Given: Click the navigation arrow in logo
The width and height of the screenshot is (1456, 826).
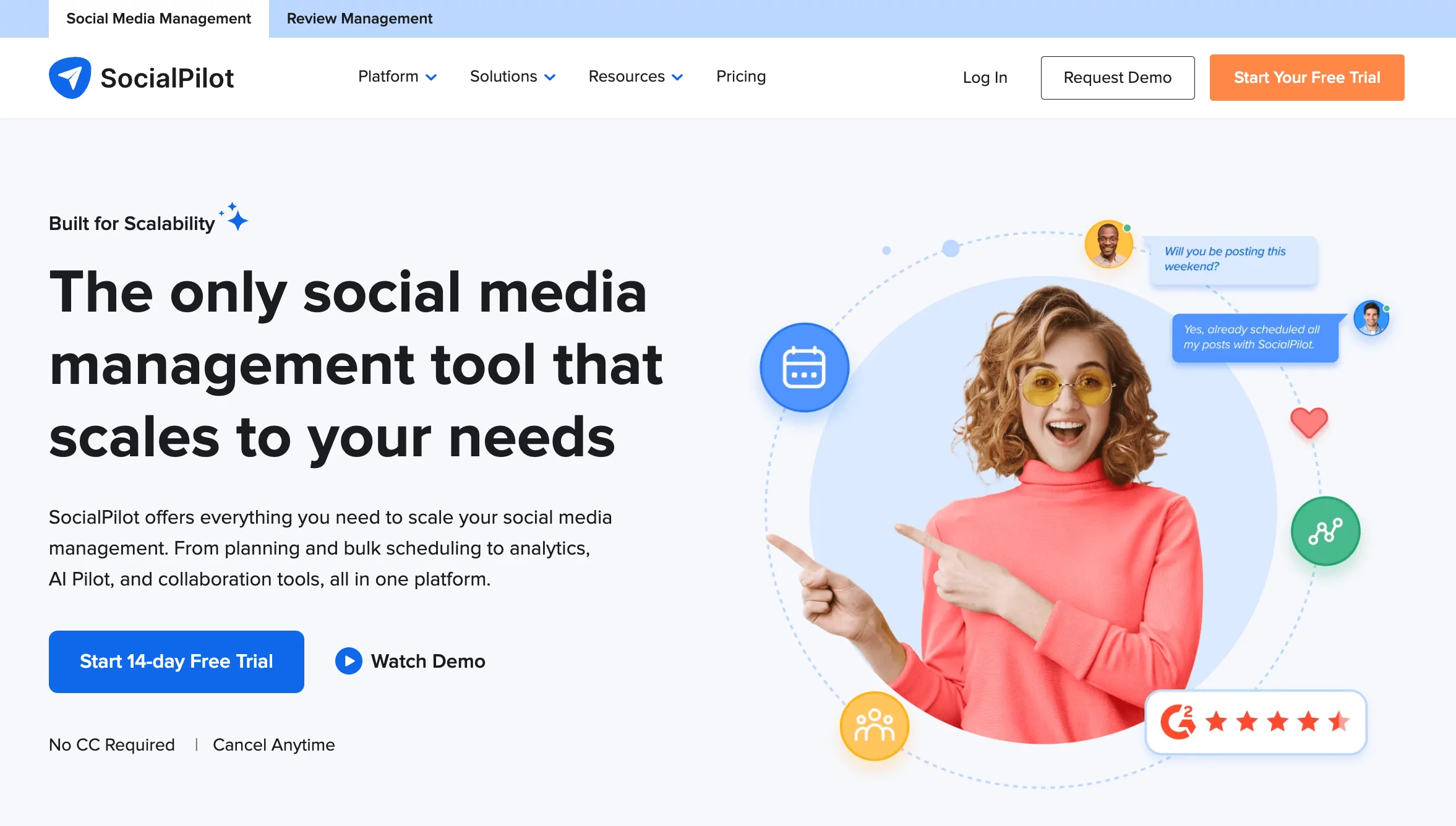Looking at the screenshot, I should [71, 77].
